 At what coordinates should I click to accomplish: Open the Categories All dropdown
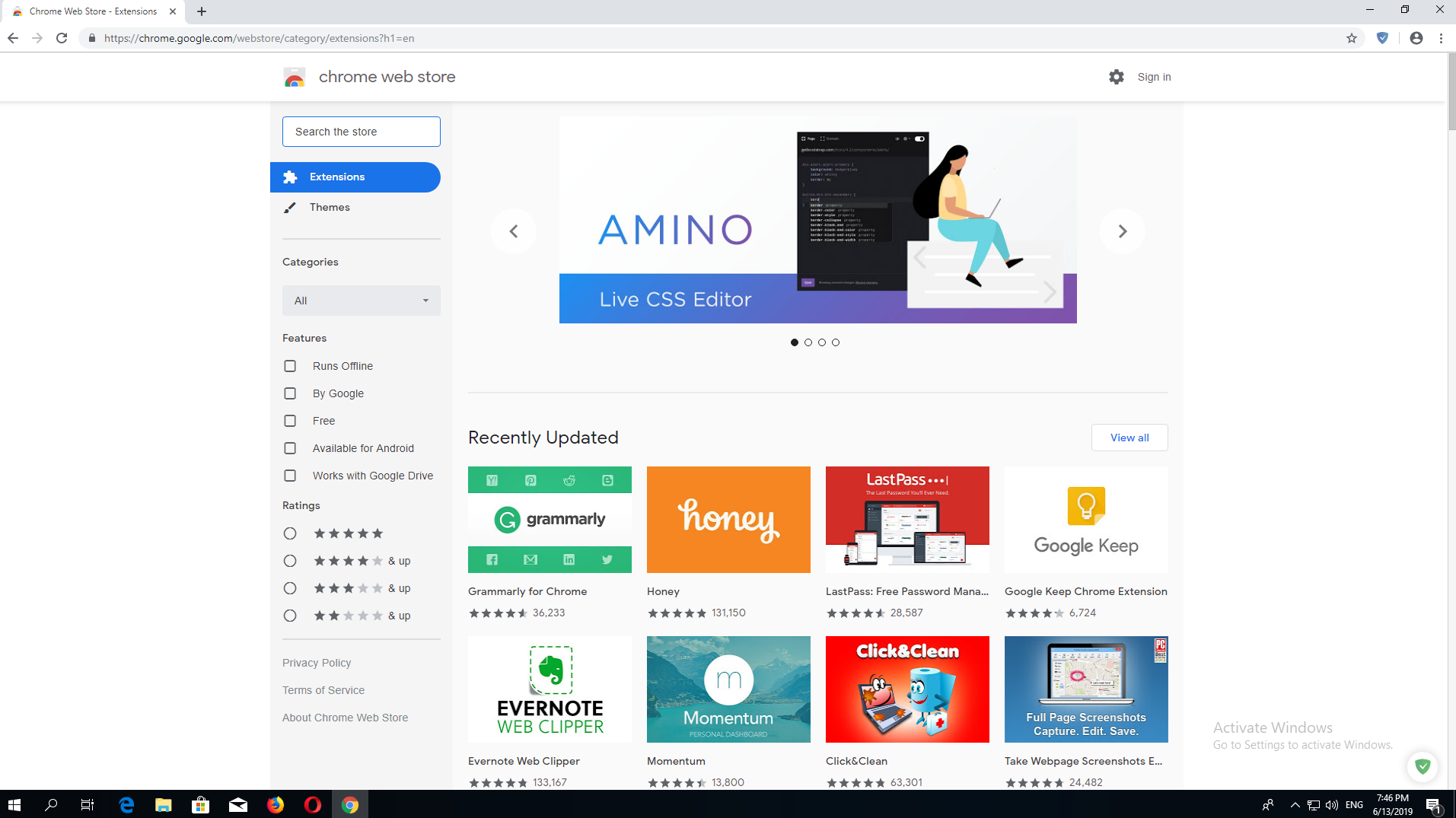click(362, 301)
